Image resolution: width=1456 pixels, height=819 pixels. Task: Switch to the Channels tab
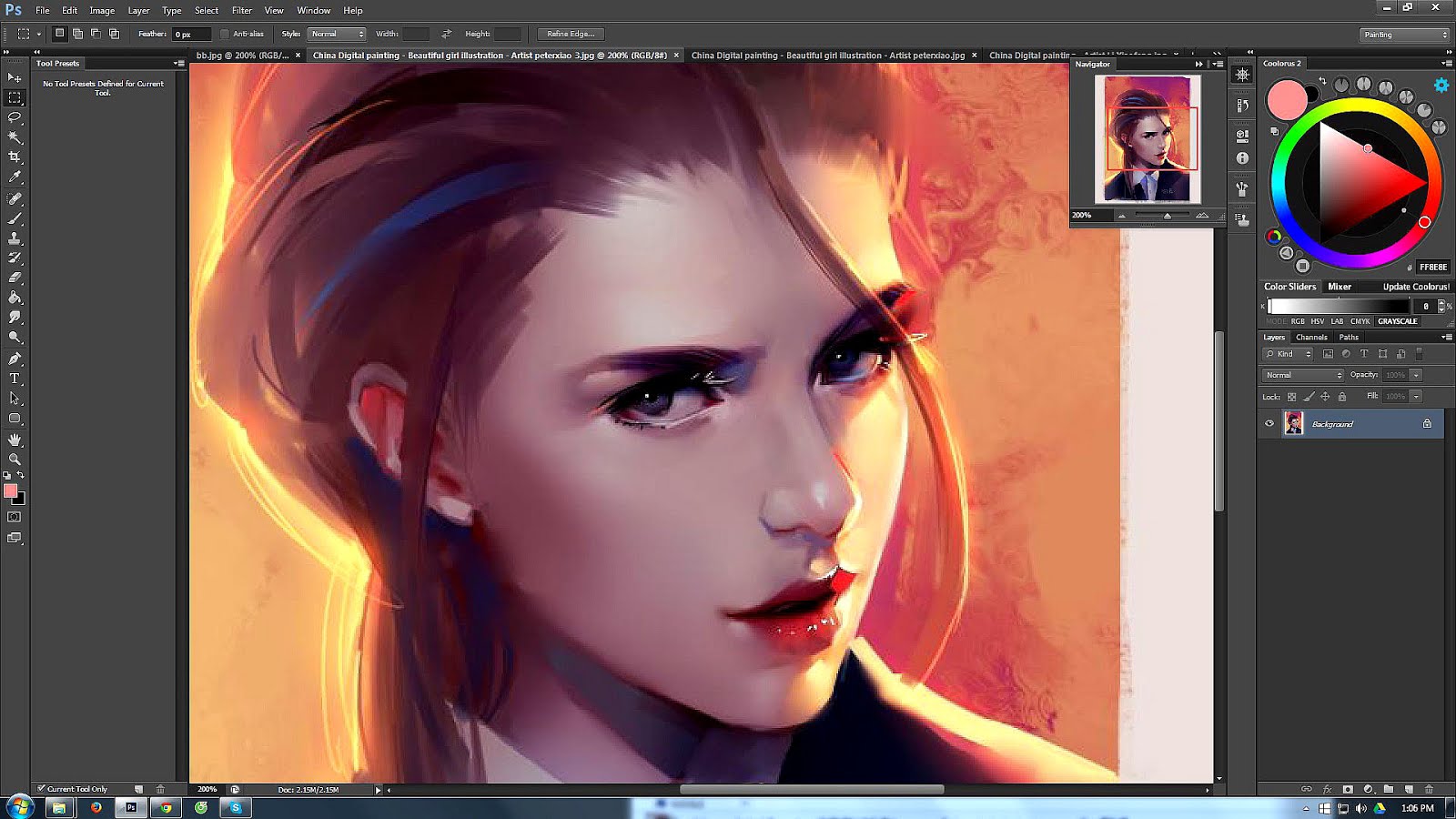pos(1311,337)
